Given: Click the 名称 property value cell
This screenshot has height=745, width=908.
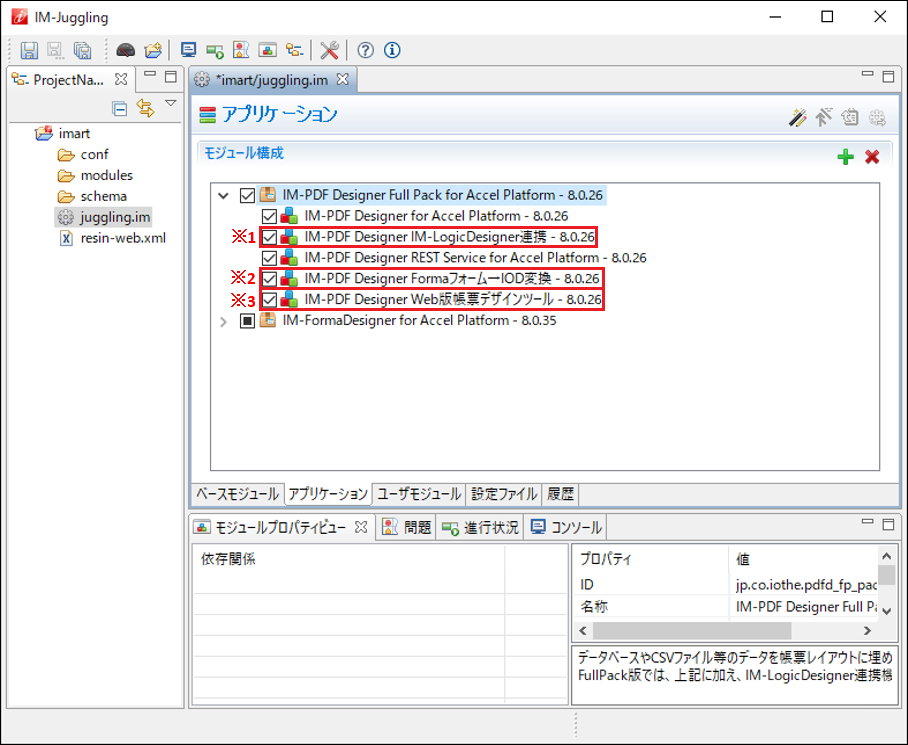Looking at the screenshot, I should point(805,607).
